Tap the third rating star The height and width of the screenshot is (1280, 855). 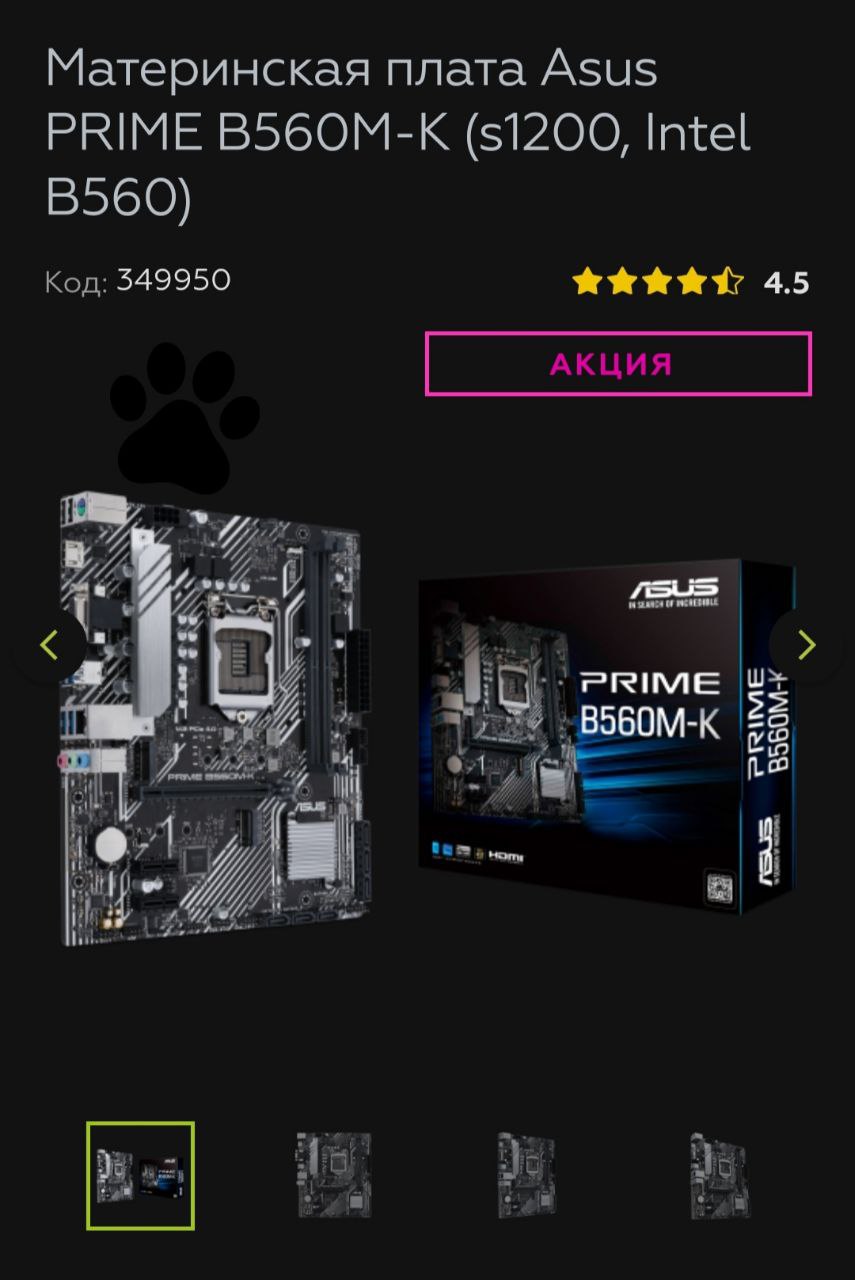pyautogui.click(x=657, y=282)
